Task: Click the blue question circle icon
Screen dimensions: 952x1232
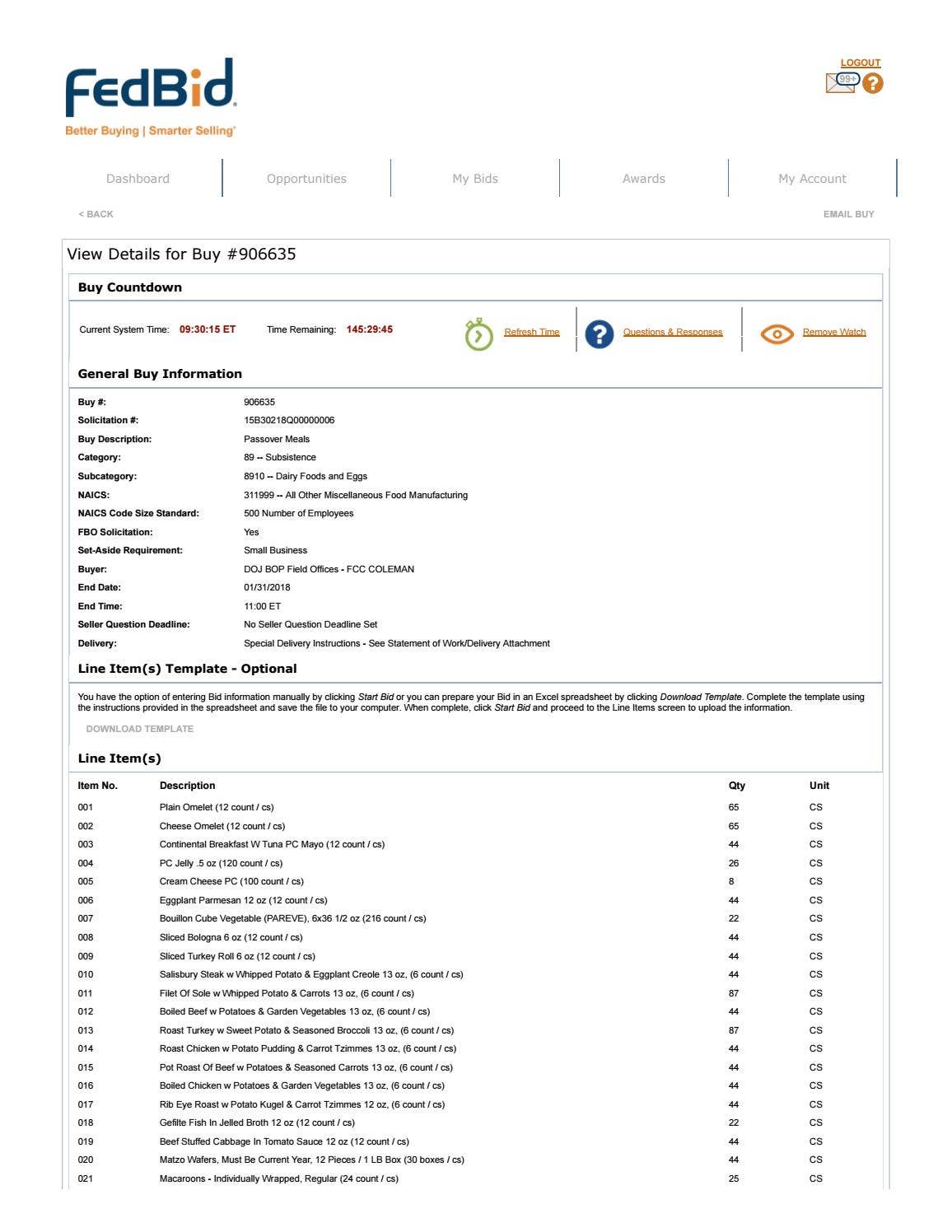Action: click(x=599, y=333)
